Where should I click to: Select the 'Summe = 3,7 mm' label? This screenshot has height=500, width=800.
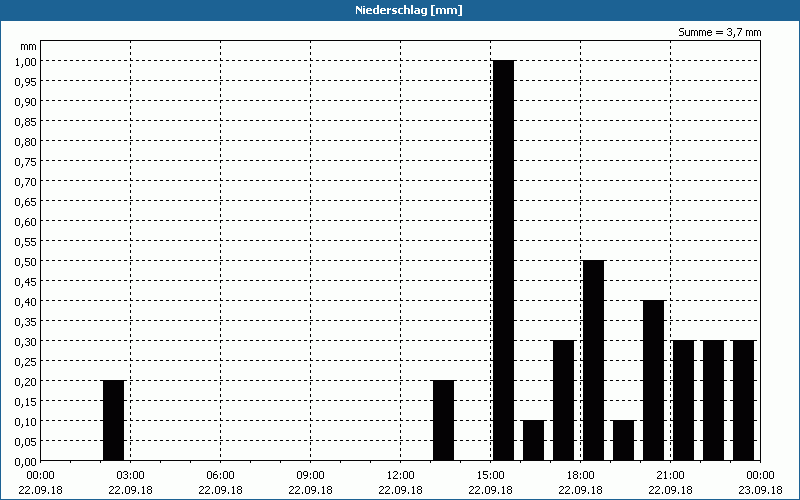(719, 32)
